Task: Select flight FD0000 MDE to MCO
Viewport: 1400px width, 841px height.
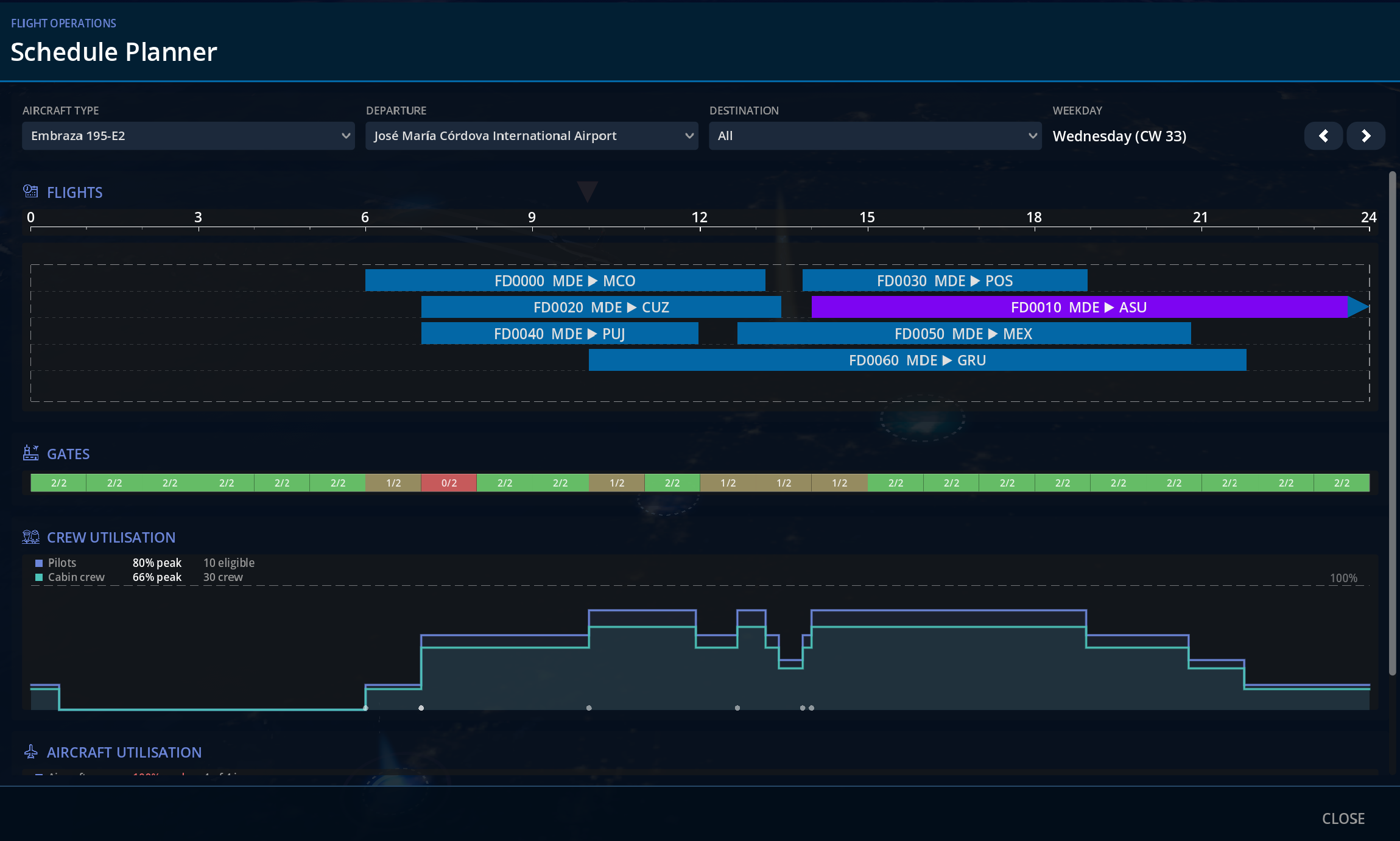Action: click(x=565, y=281)
